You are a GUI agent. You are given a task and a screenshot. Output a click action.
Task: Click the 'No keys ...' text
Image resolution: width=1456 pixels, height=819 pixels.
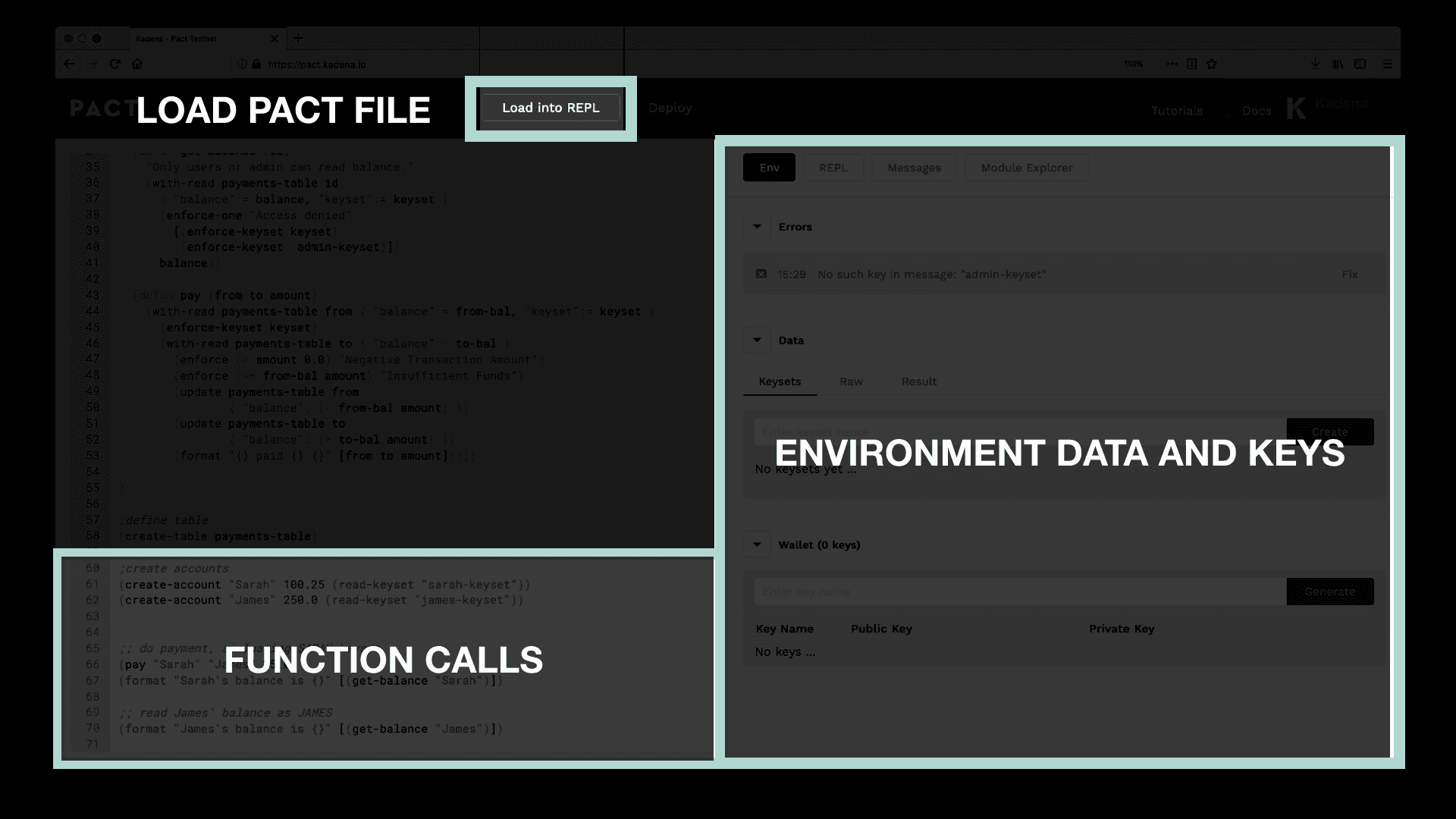(x=785, y=652)
